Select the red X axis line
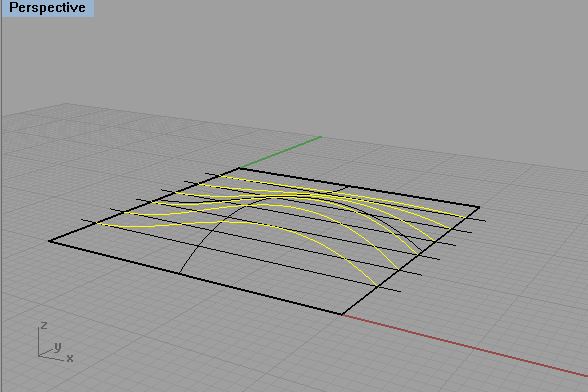Image resolution: width=588 pixels, height=392 pixels. click(465, 345)
